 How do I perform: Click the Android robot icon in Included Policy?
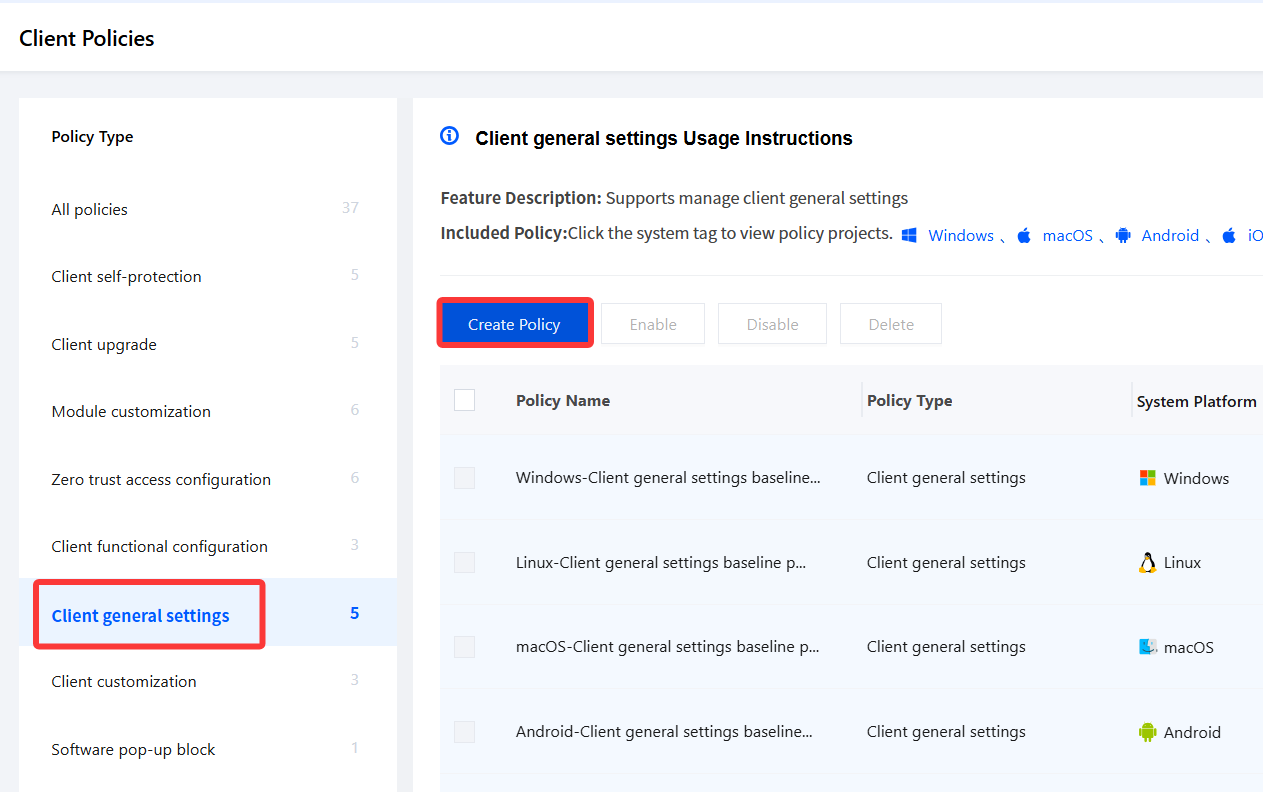click(x=1123, y=235)
